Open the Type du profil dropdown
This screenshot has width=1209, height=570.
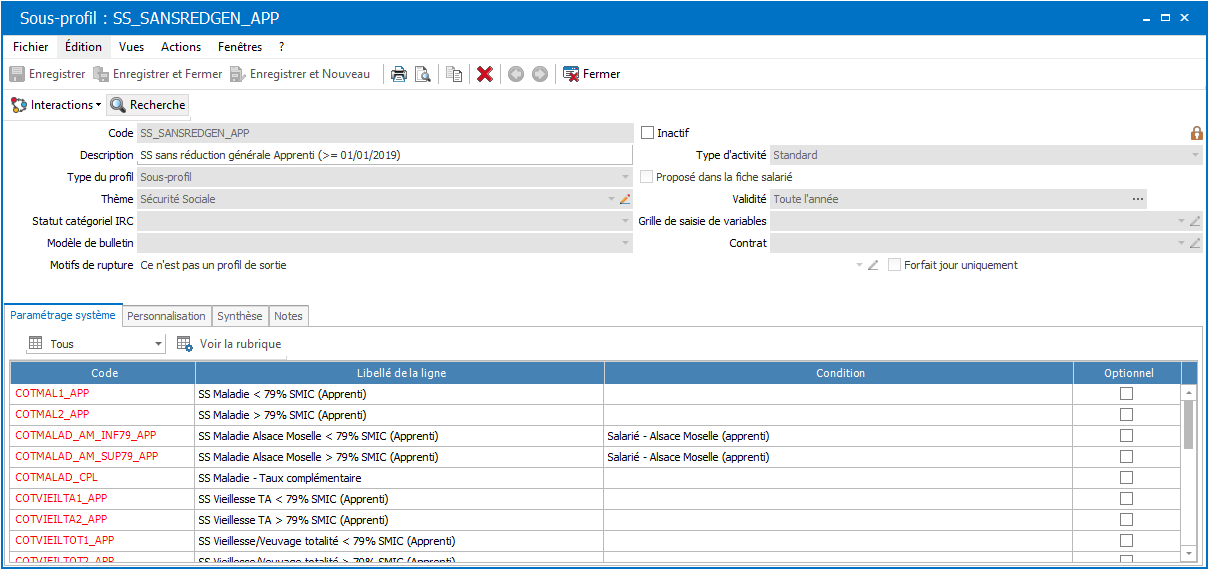(x=625, y=177)
